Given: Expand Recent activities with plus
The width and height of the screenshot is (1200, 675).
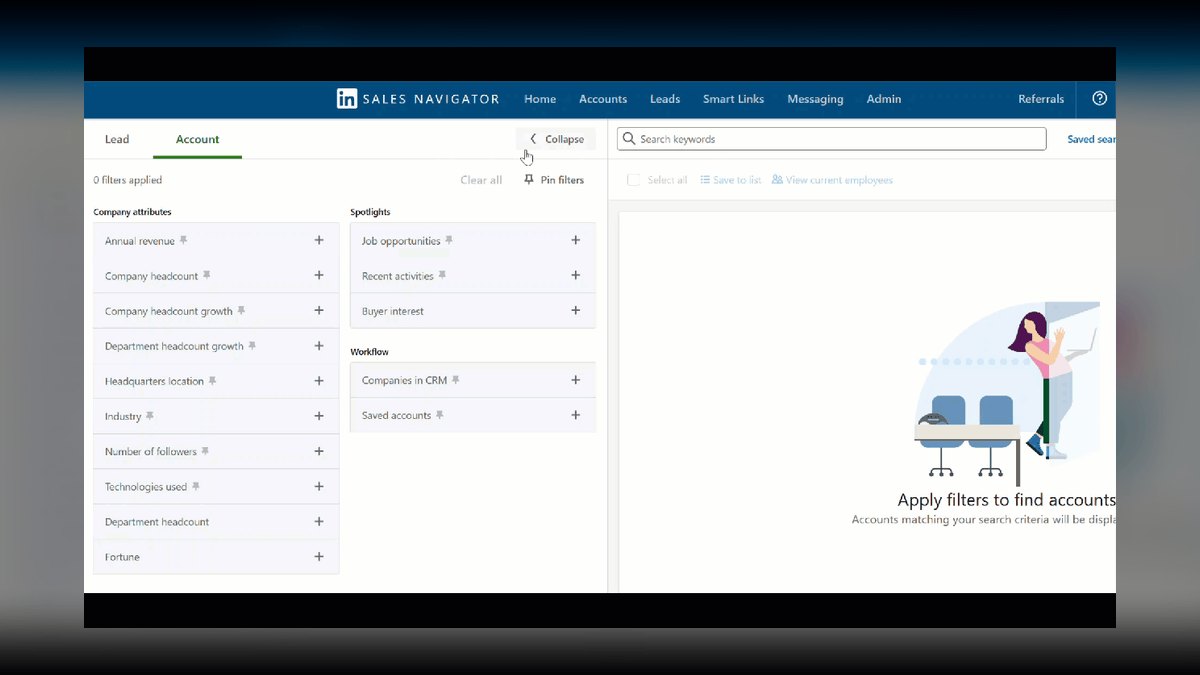Looking at the screenshot, I should [x=575, y=275].
